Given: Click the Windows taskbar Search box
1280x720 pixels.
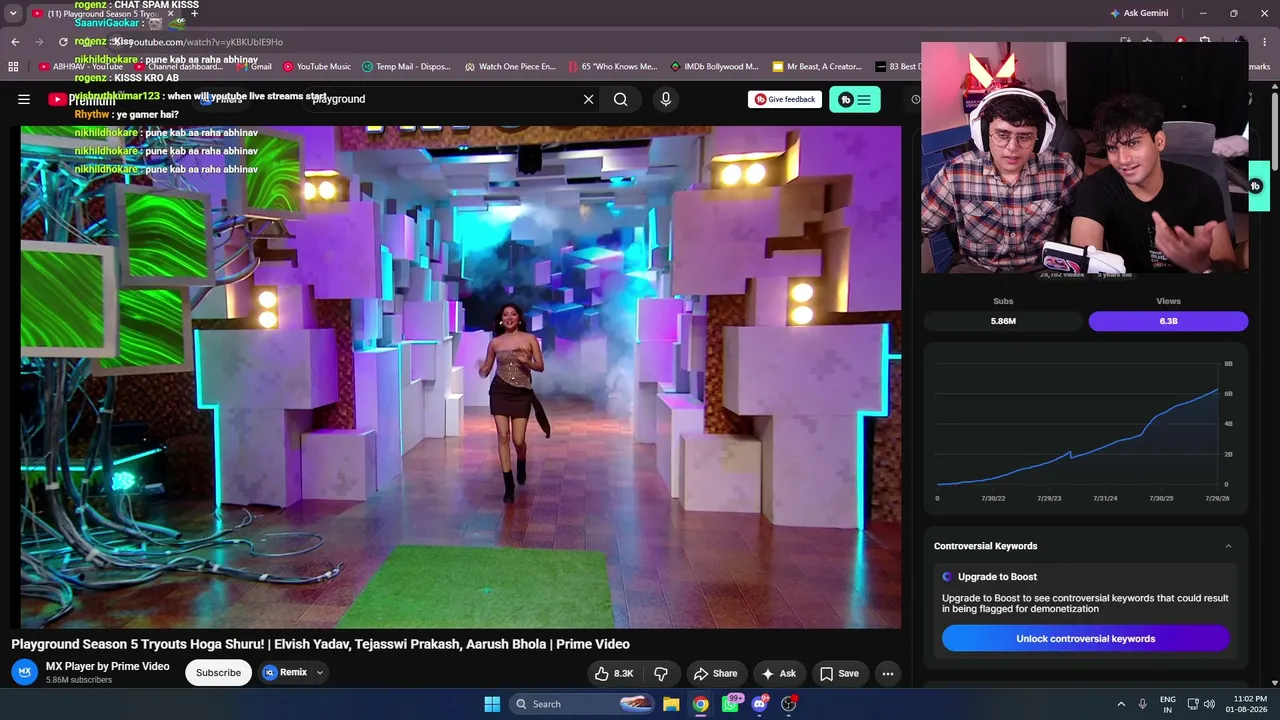Looking at the screenshot, I should [x=583, y=704].
